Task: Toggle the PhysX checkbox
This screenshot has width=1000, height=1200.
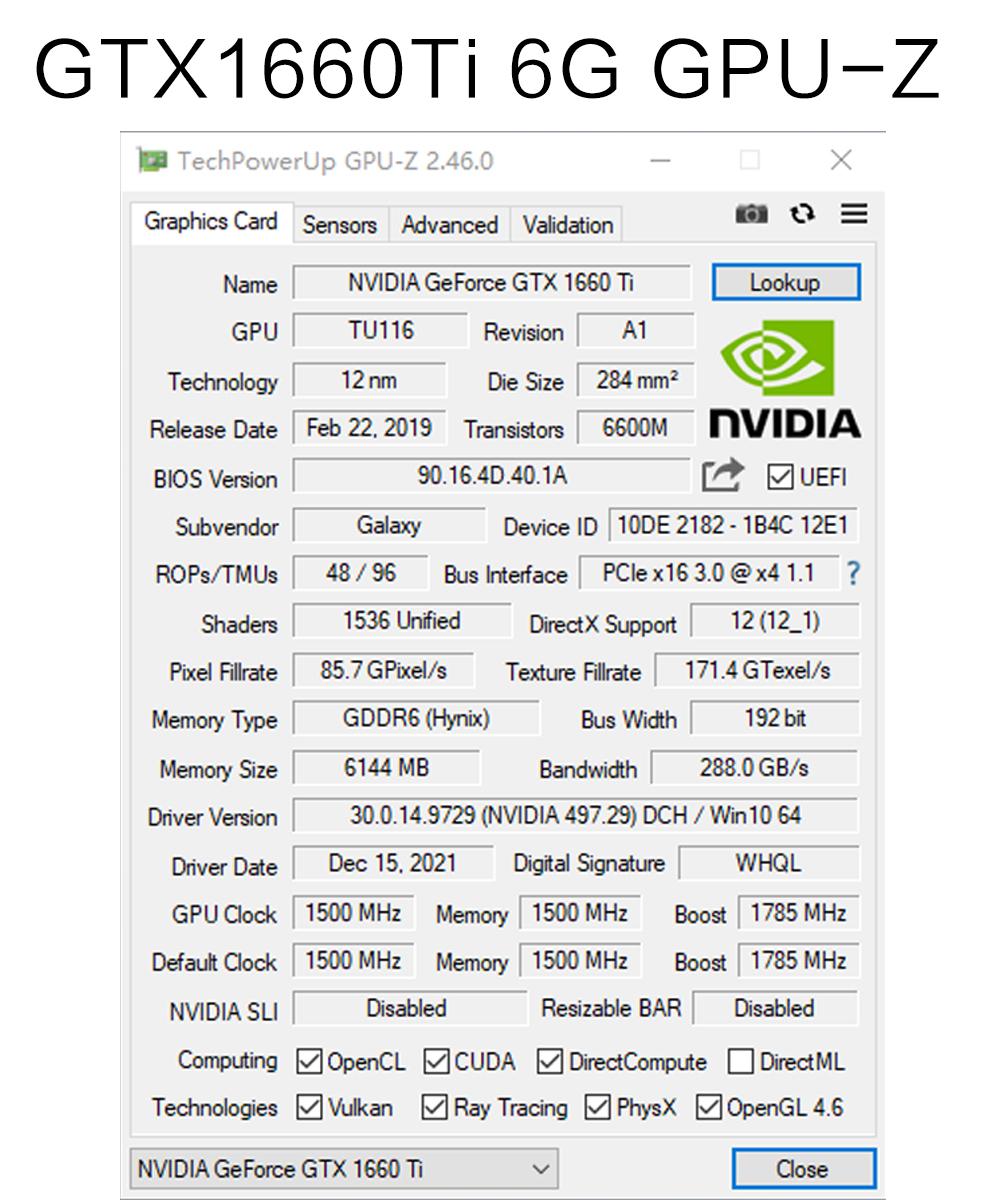Action: (598, 1108)
